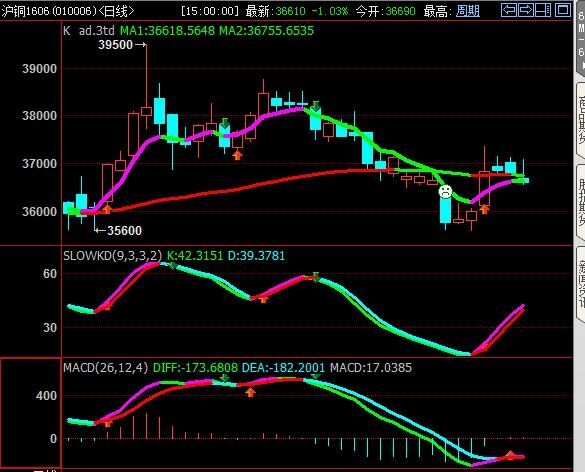Image resolution: width=585 pixels, height=472 pixels.
Task: Toggle the split panel layout icon
Action: [543, 10]
